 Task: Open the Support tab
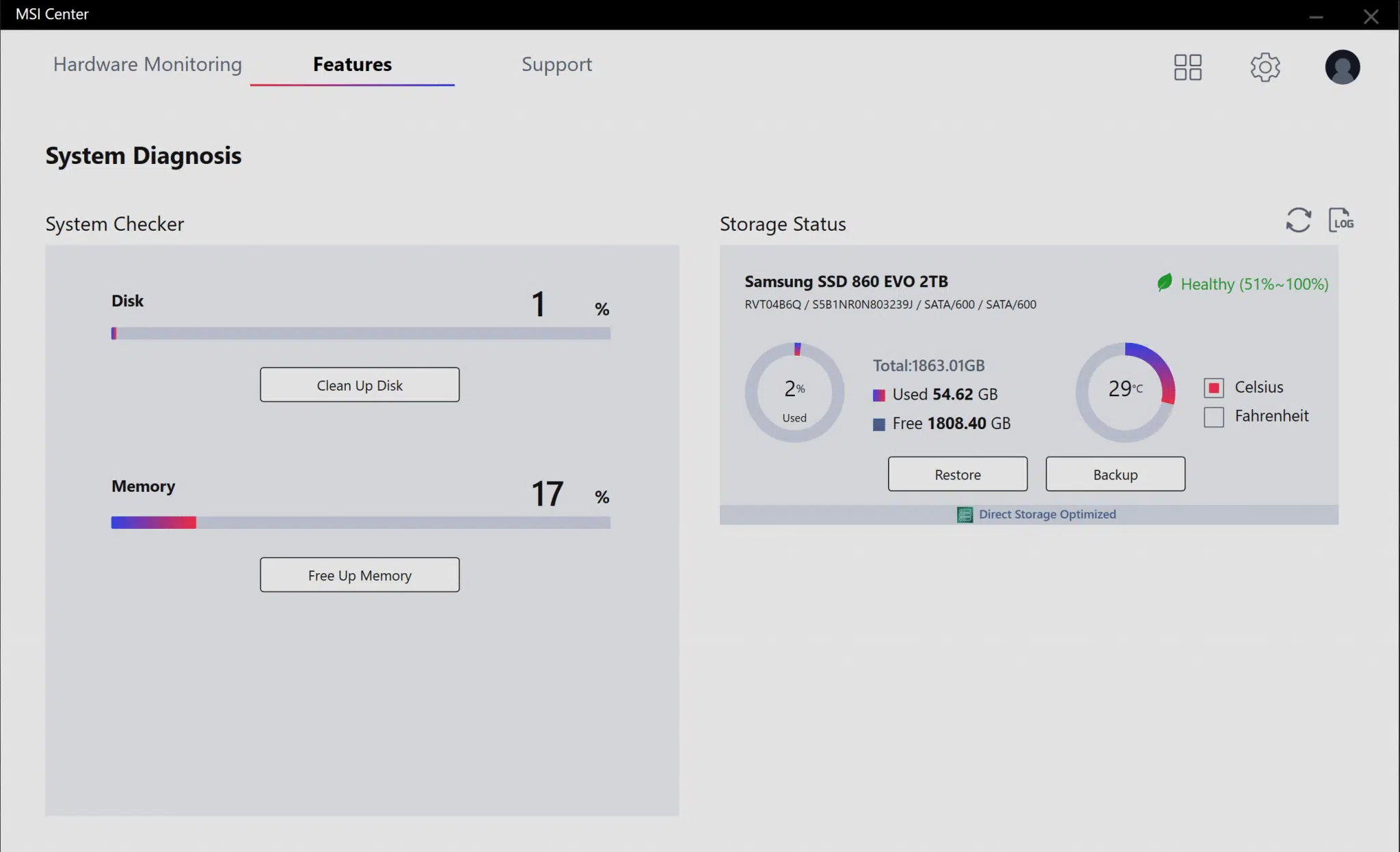pyautogui.click(x=556, y=64)
